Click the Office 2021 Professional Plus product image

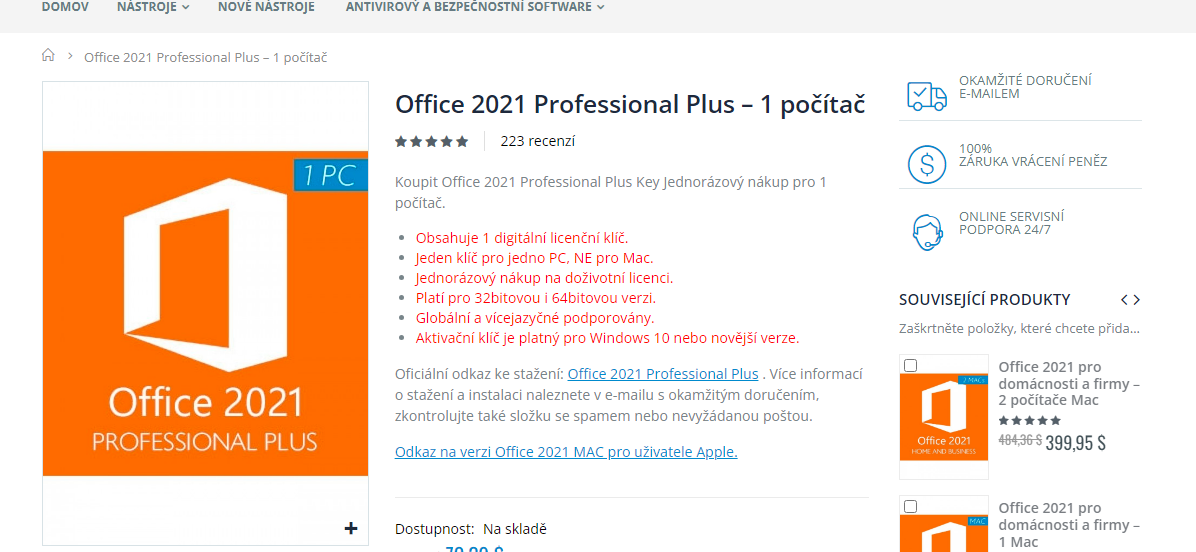(205, 313)
